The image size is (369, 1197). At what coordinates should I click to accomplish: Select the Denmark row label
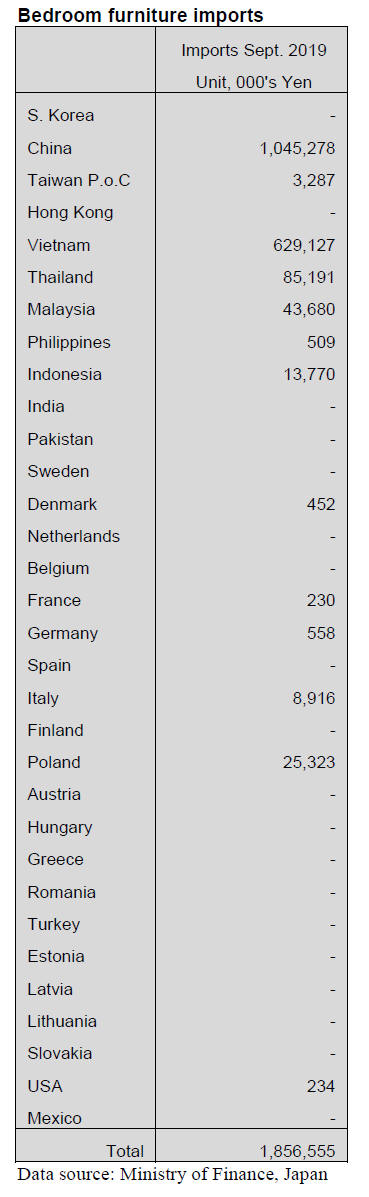tap(62, 504)
